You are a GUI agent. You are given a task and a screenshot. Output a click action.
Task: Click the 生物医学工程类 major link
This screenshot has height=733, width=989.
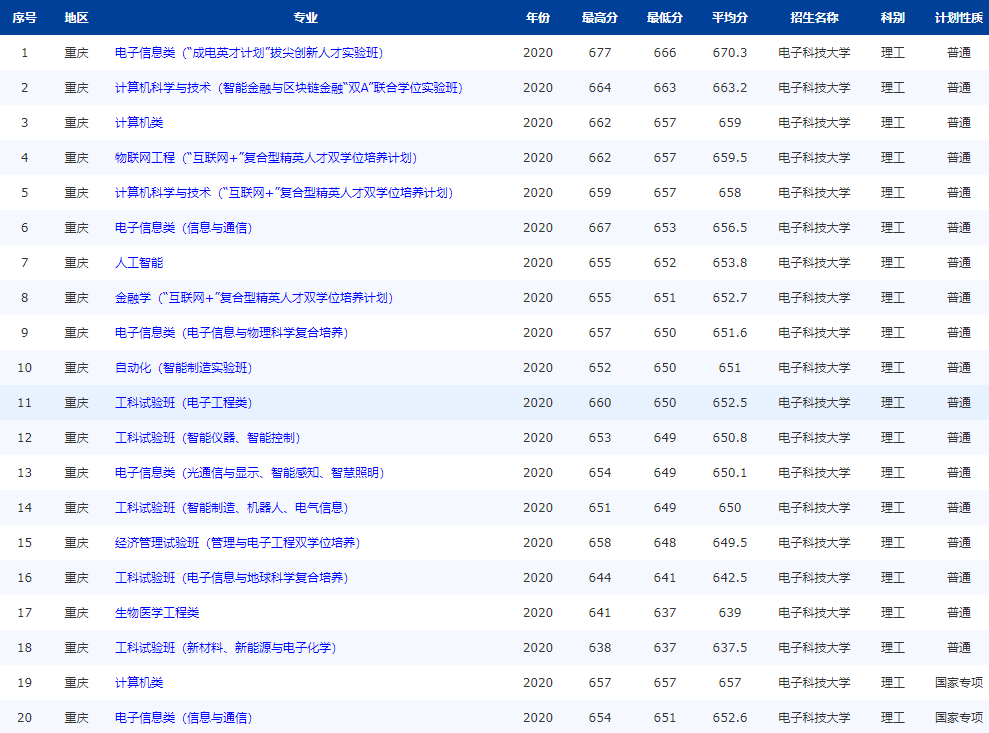[160, 612]
